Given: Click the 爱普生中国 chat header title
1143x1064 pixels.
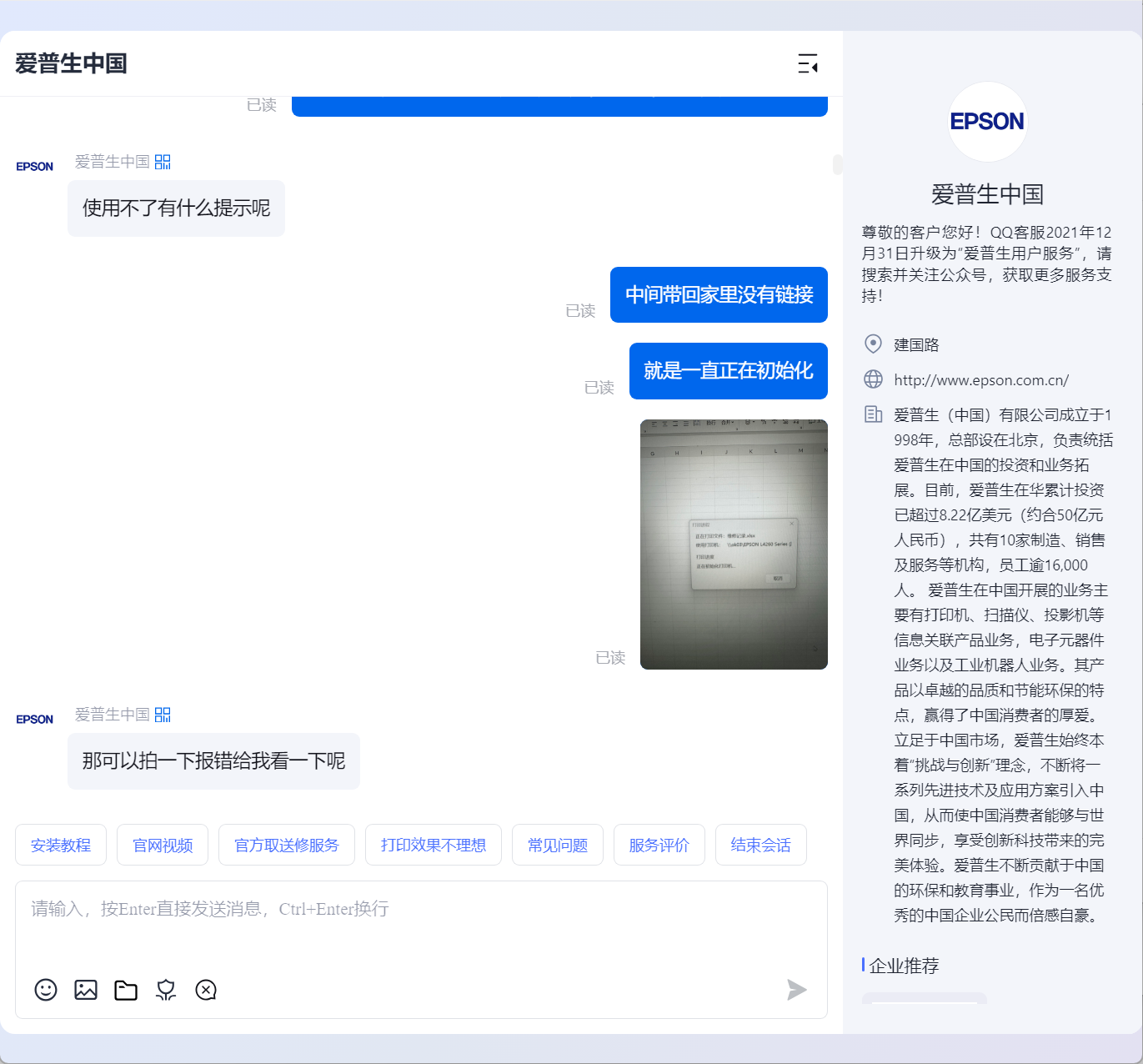Looking at the screenshot, I should click(71, 63).
